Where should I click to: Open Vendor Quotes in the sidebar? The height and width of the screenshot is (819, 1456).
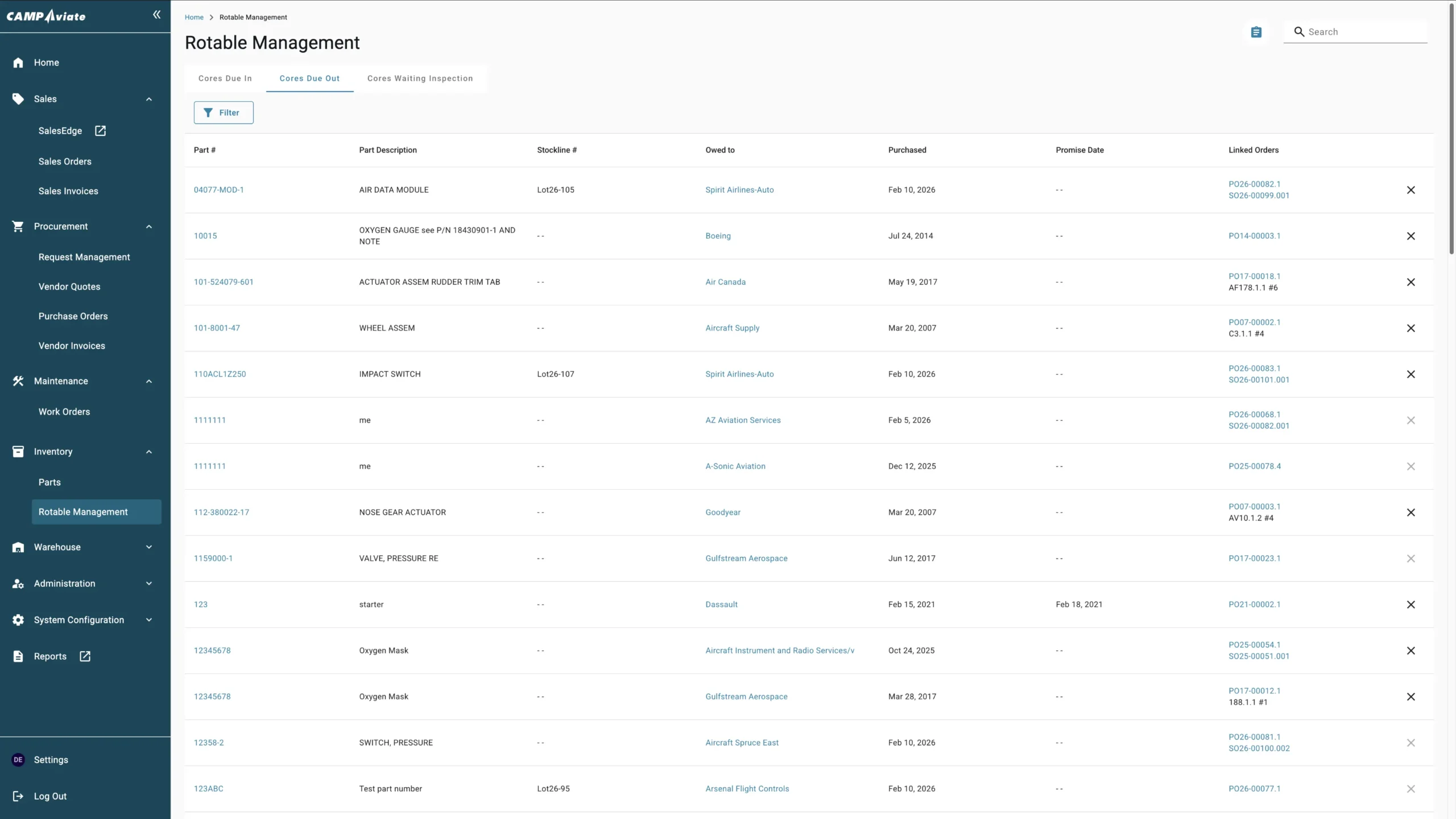(x=69, y=287)
